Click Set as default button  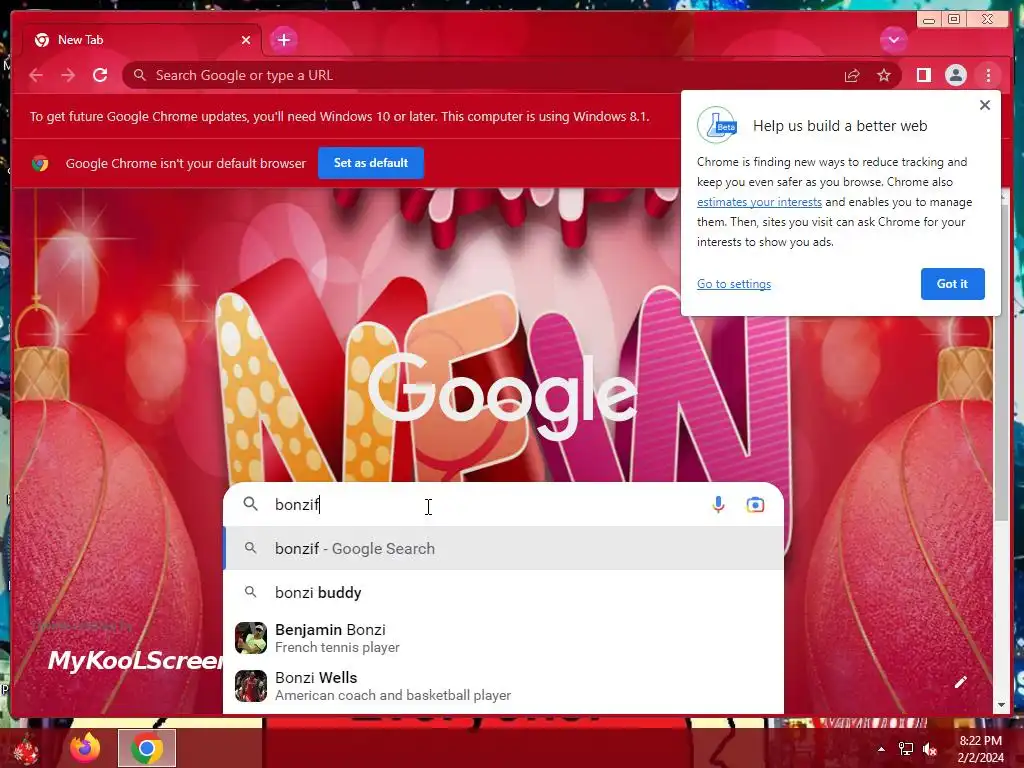coord(371,163)
